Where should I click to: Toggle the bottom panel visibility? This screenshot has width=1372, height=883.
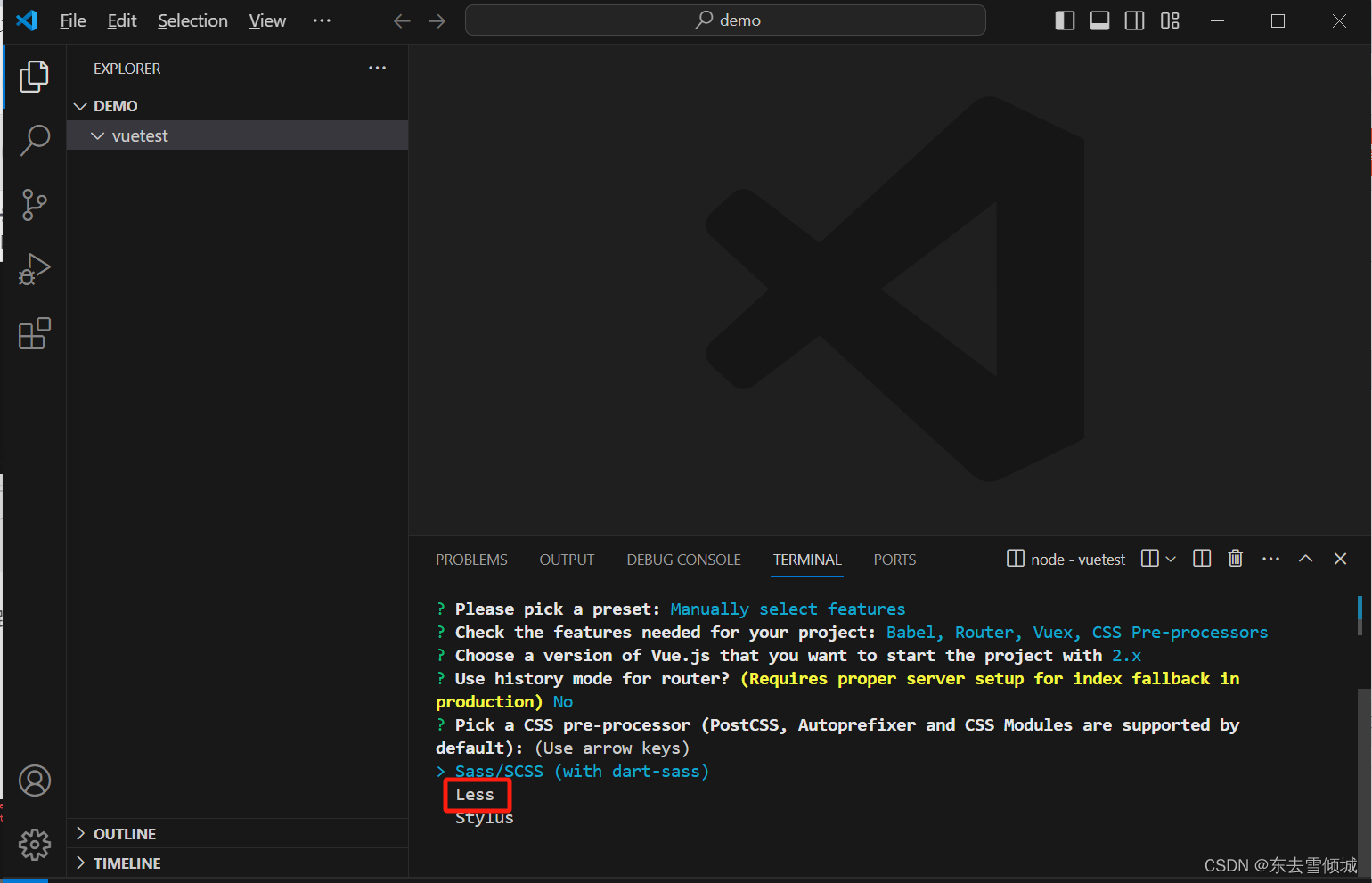(x=1099, y=20)
